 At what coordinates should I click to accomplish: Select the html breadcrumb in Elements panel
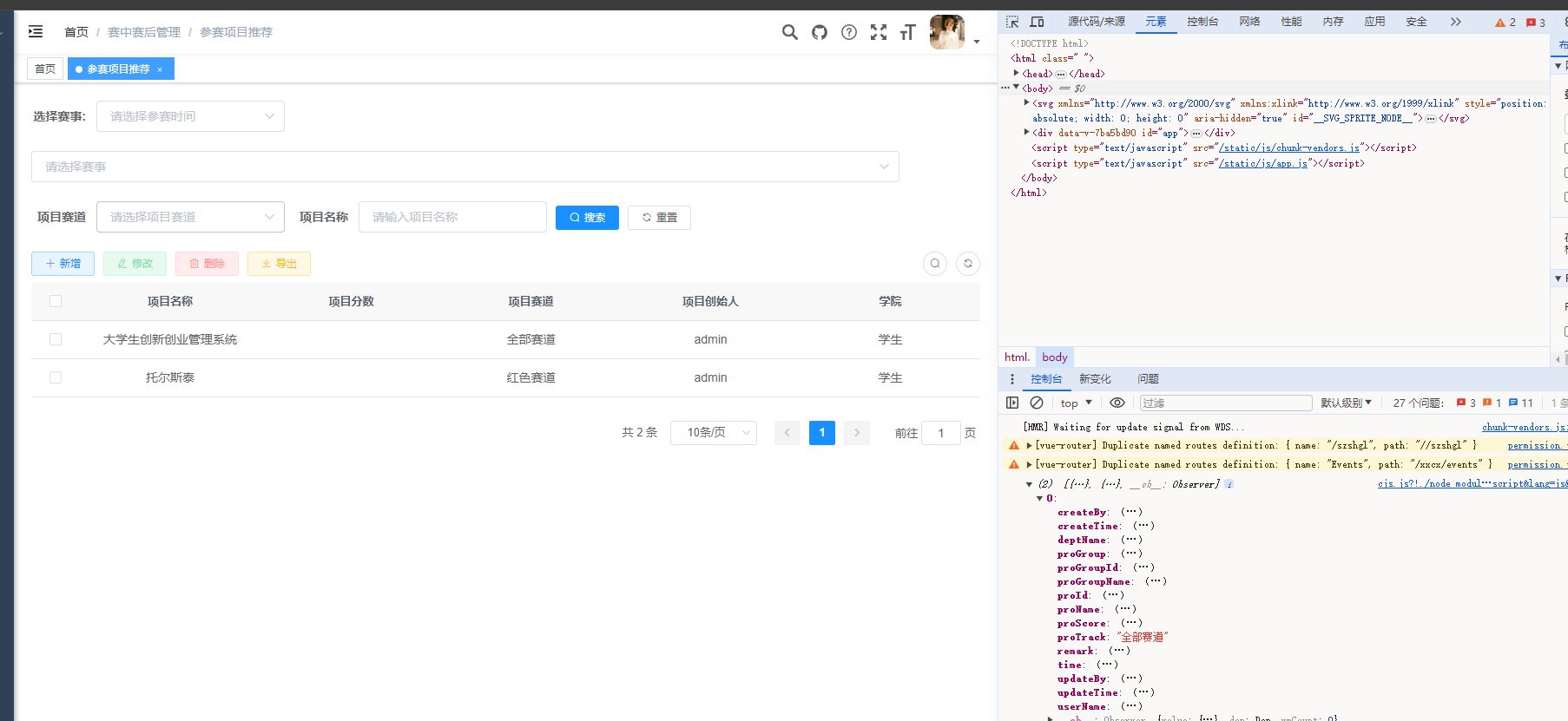1017,357
